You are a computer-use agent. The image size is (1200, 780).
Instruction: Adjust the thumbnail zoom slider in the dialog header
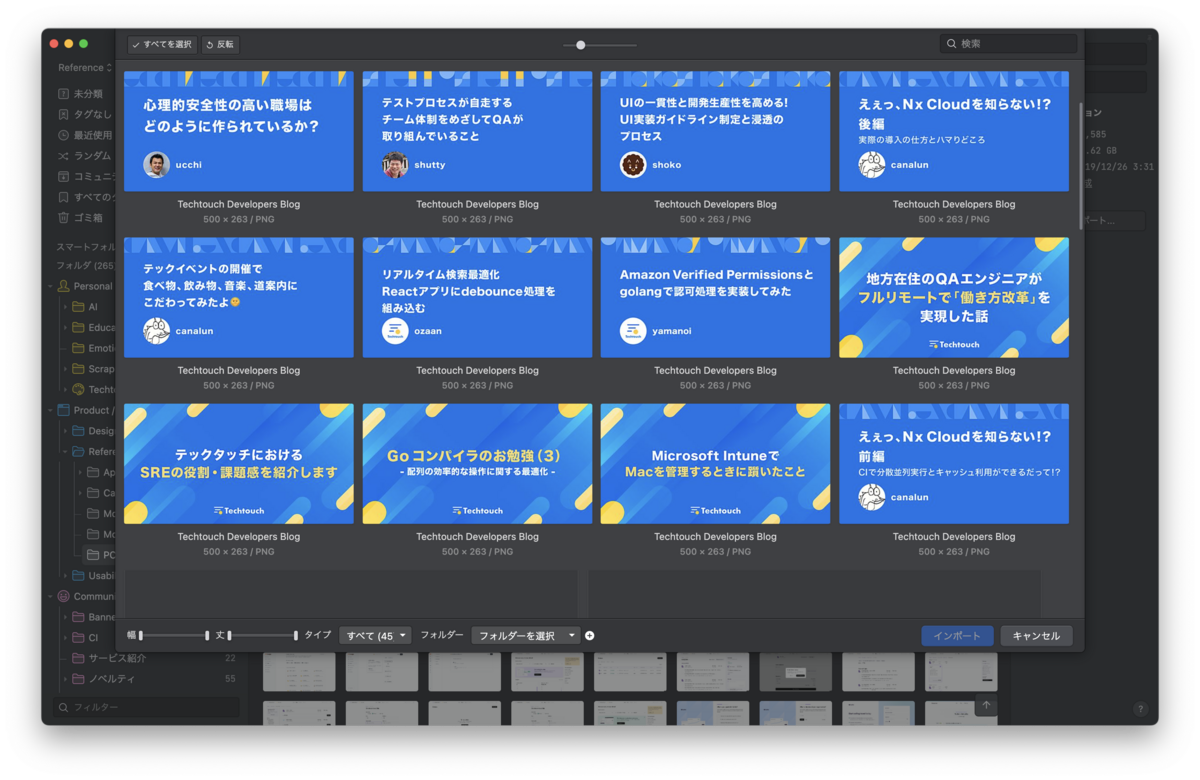pyautogui.click(x=581, y=45)
